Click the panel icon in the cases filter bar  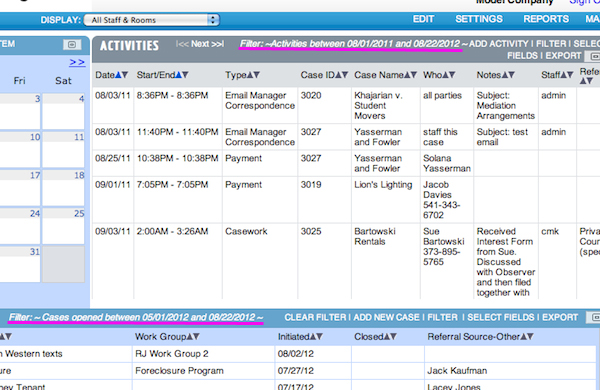[x=595, y=317]
